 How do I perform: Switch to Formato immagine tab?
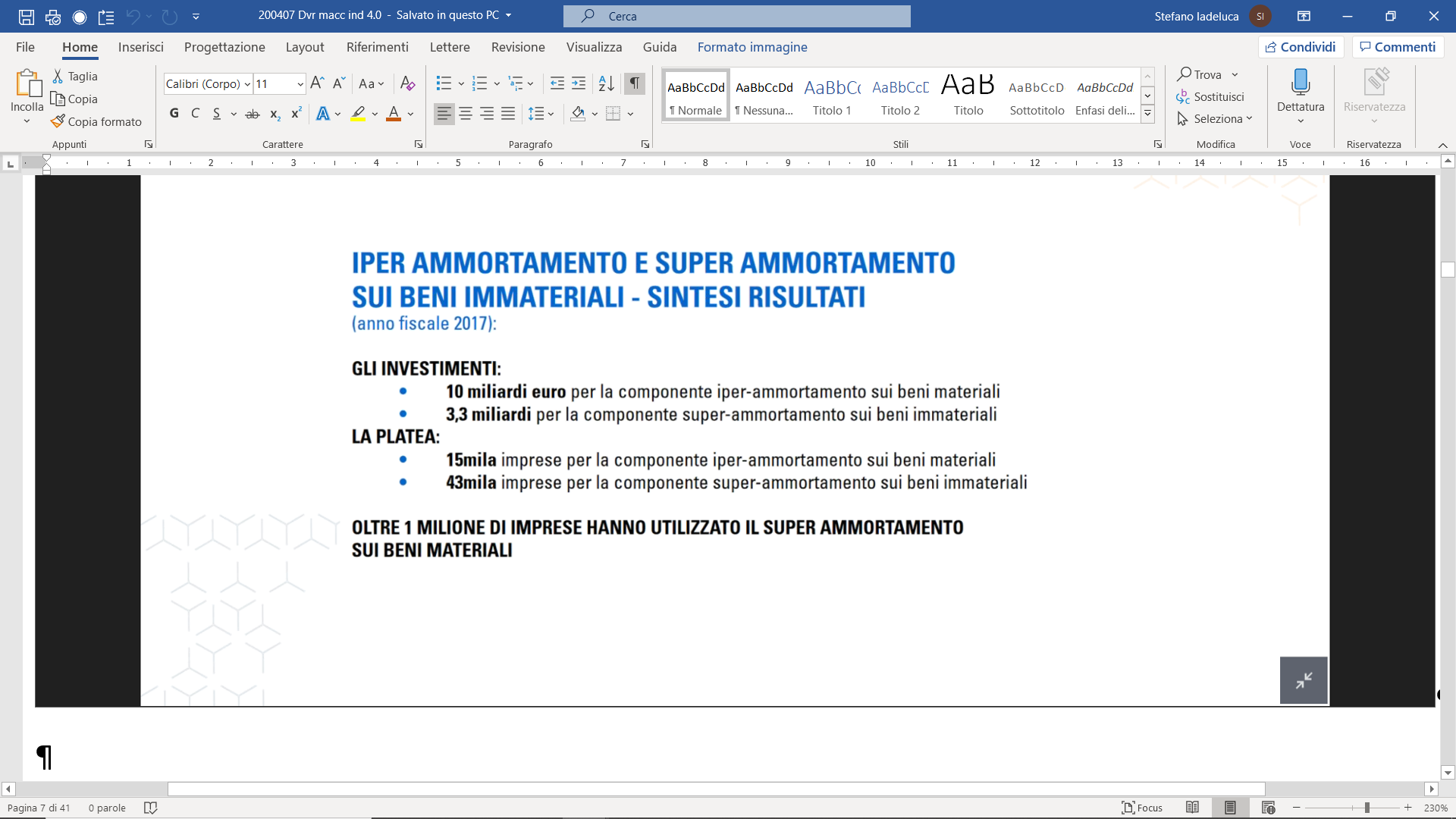752,47
